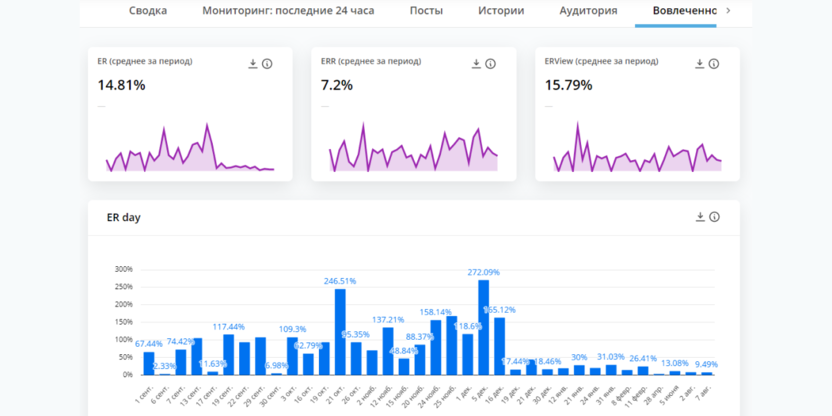Click the ERView sparkline chart
The width and height of the screenshot is (832, 416).
[x=637, y=152]
